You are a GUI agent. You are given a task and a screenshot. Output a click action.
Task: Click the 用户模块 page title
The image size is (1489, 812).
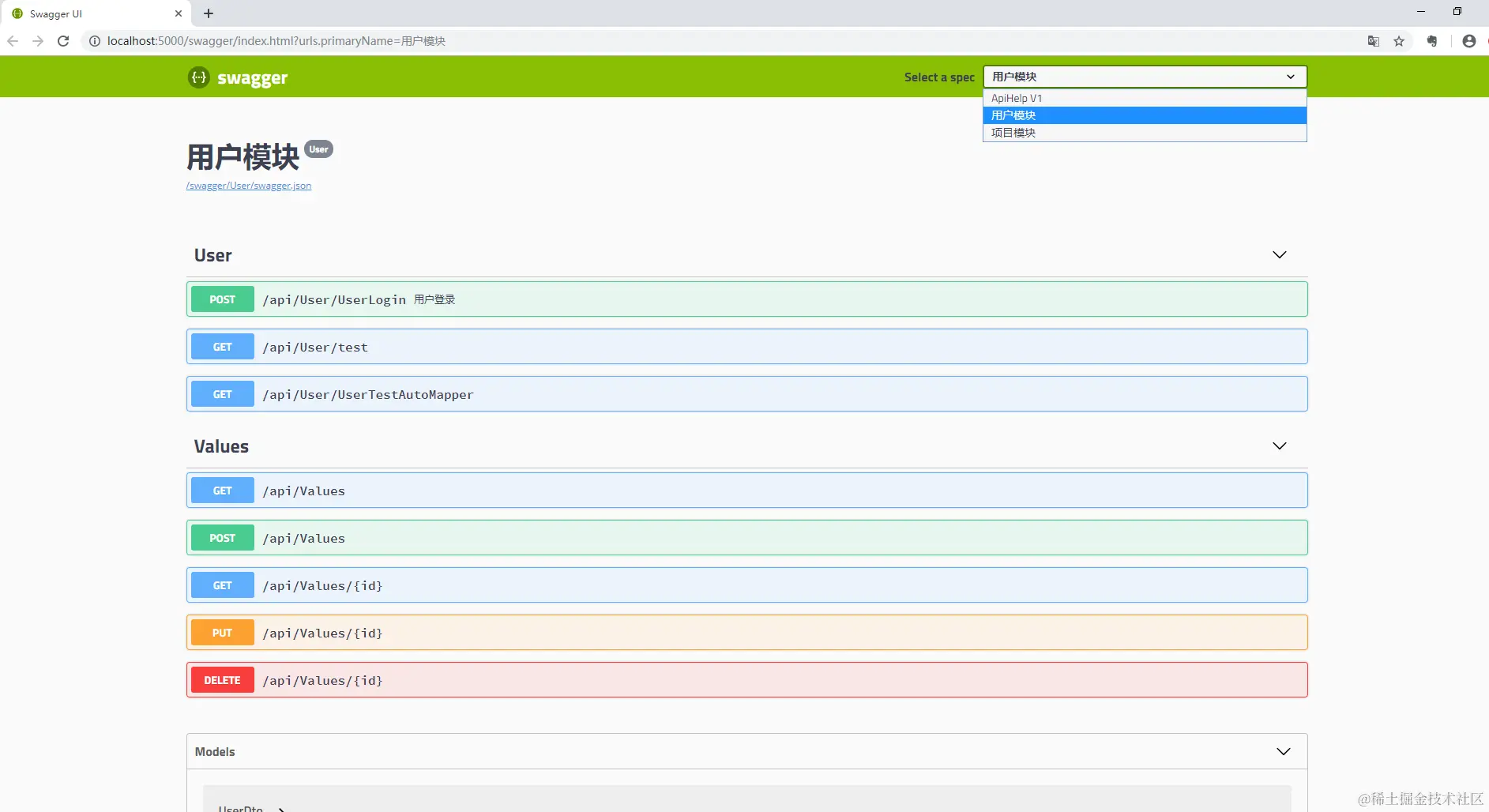point(243,157)
